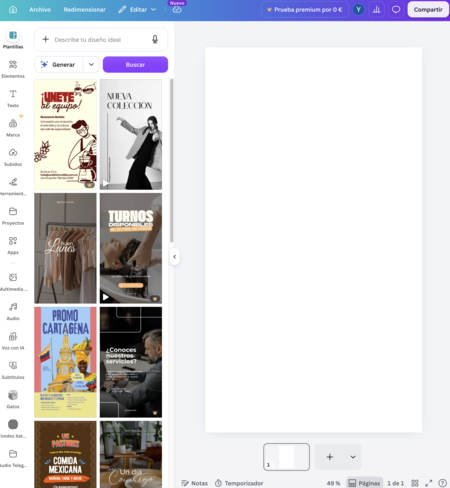Open the Elementos sidebar panel
The height and width of the screenshot is (488, 450).
(x=13, y=69)
